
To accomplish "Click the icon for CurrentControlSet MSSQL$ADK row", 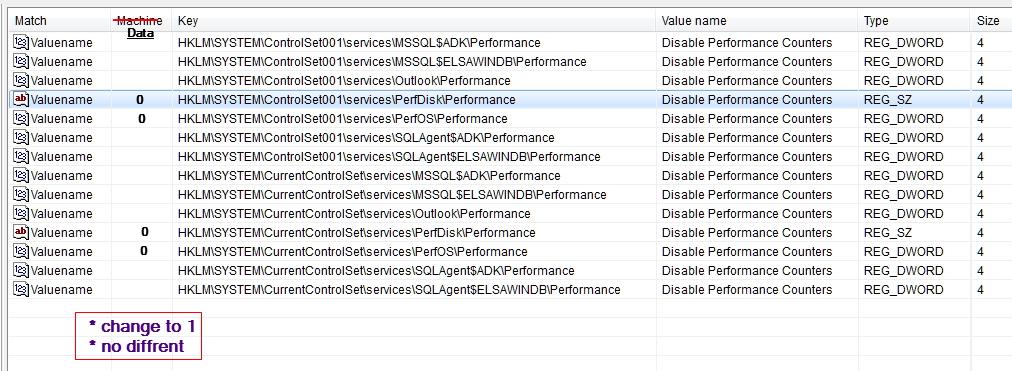I will coord(21,175).
